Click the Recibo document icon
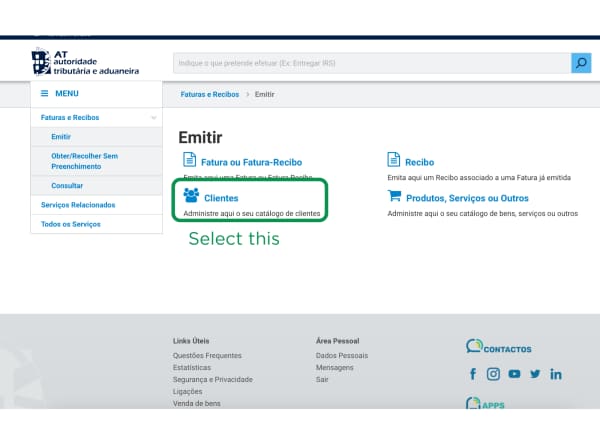Screen dimensions: 600x429 393,159
